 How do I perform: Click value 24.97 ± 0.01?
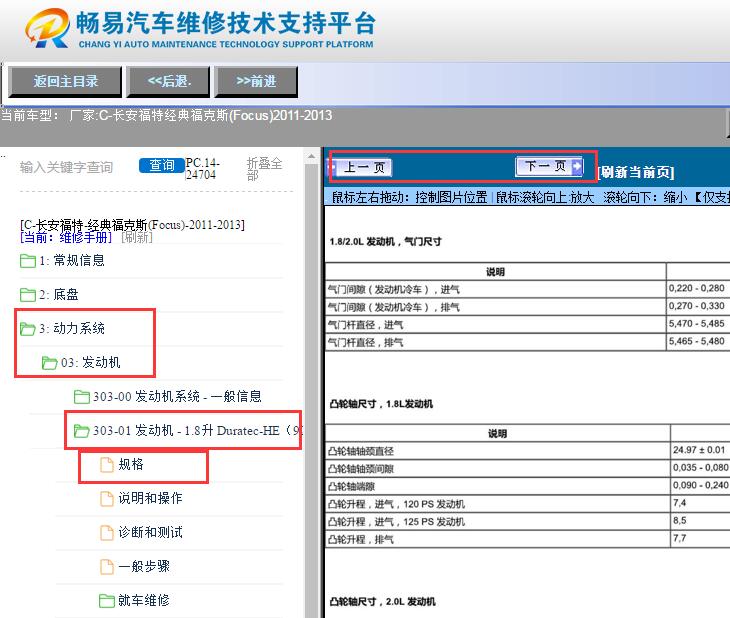point(699,450)
